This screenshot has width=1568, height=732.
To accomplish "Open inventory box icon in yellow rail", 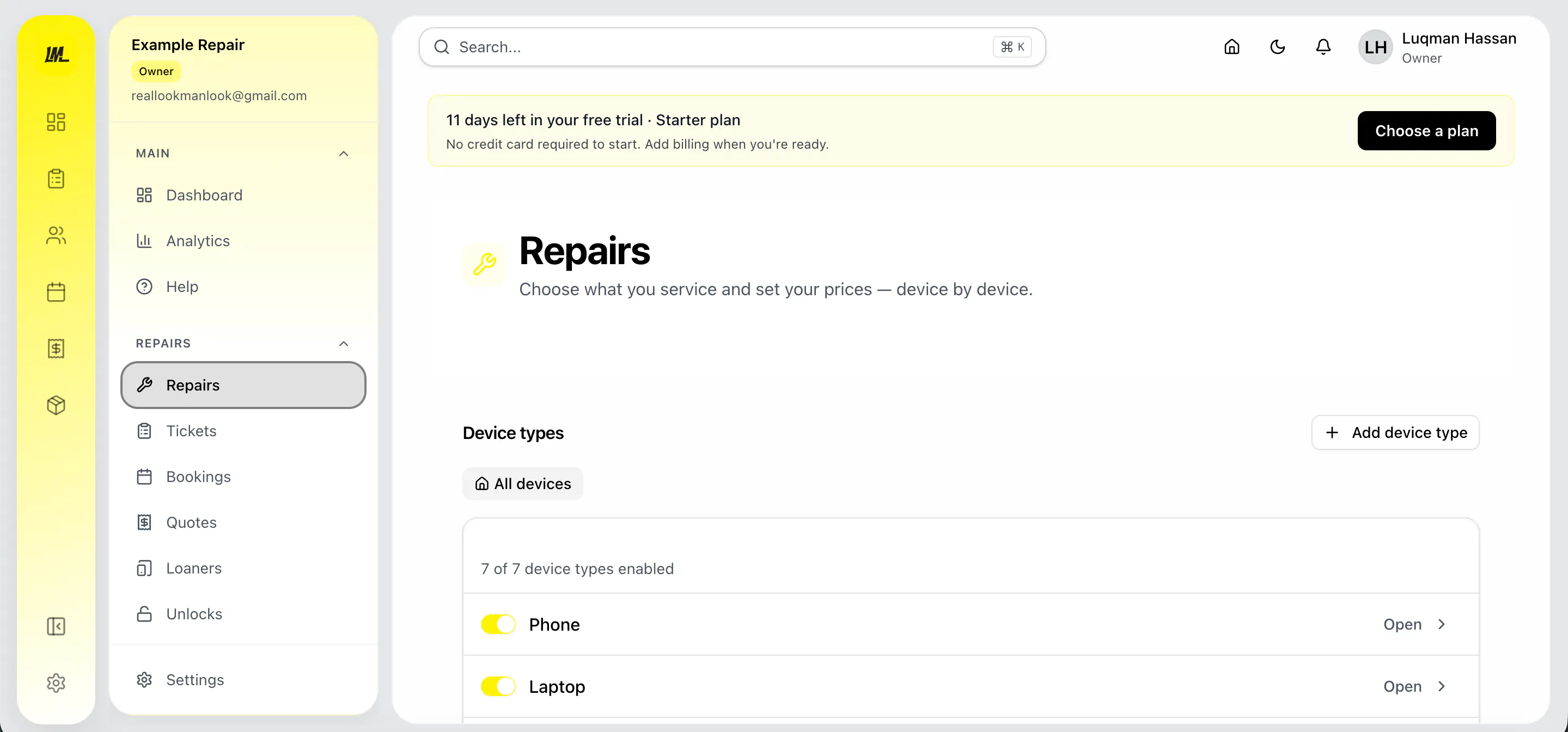I will click(56, 405).
